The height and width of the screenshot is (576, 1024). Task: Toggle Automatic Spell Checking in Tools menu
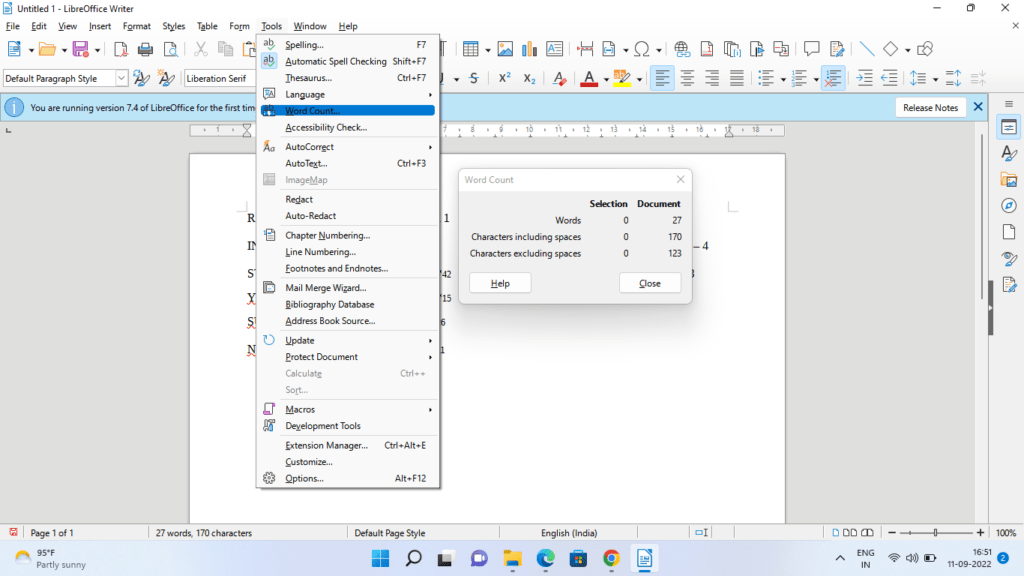(335, 61)
